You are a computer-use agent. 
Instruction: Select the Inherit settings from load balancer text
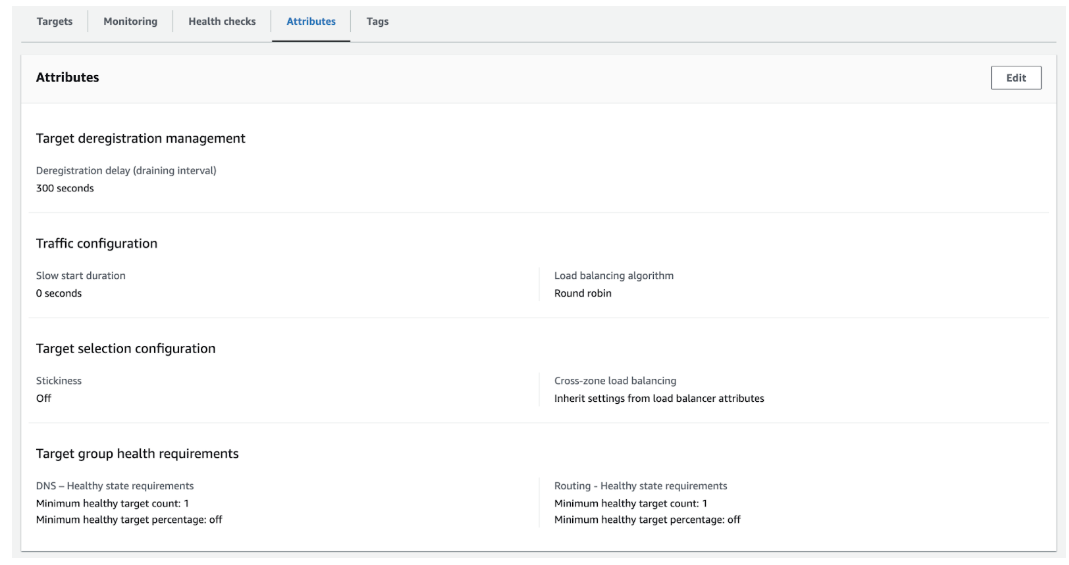pos(659,398)
